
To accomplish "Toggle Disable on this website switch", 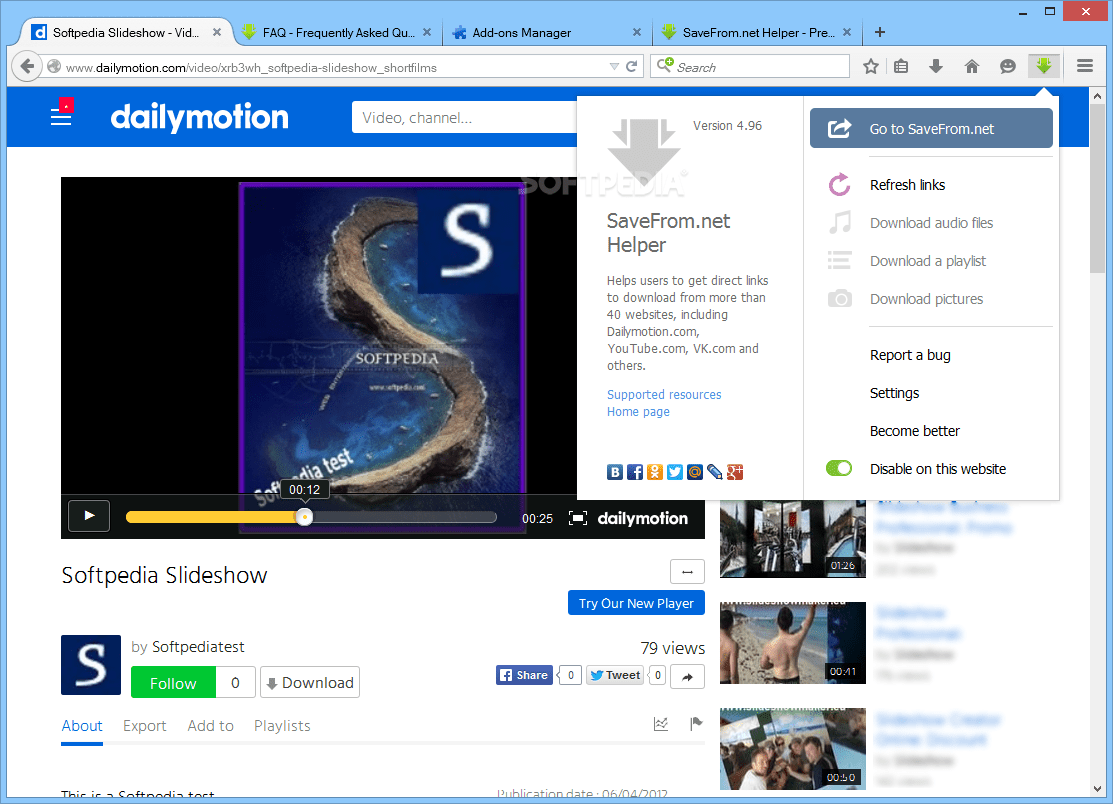I will click(839, 468).
